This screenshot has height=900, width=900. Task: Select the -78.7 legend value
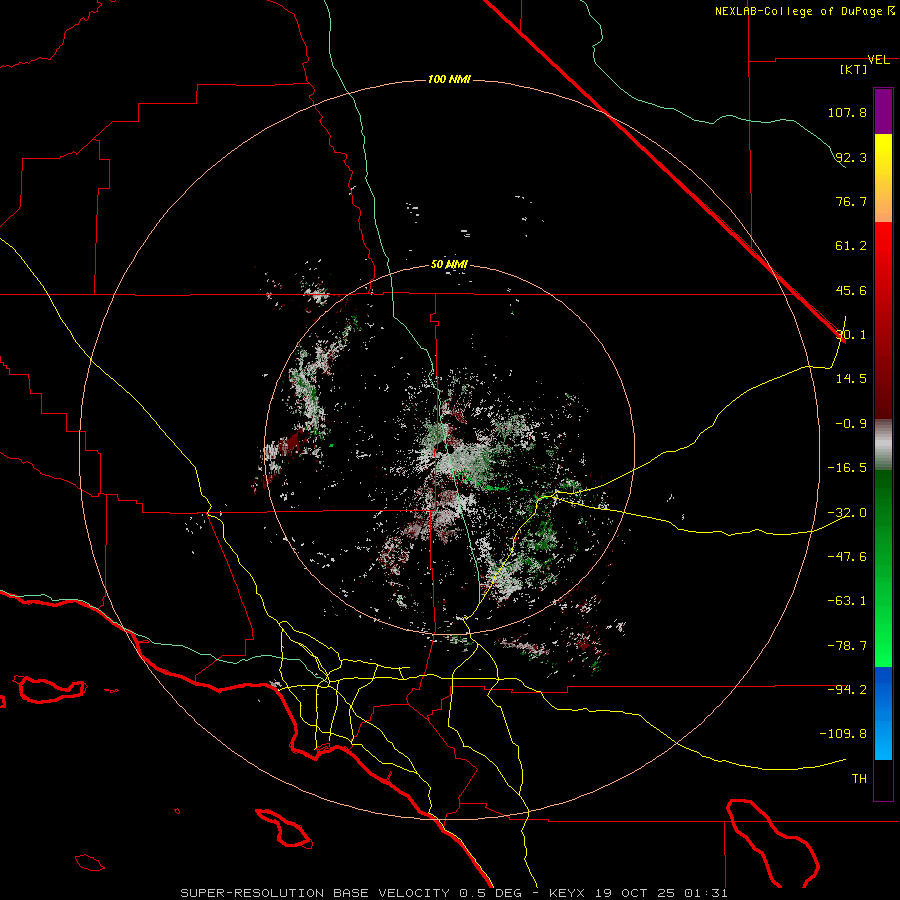pos(847,646)
